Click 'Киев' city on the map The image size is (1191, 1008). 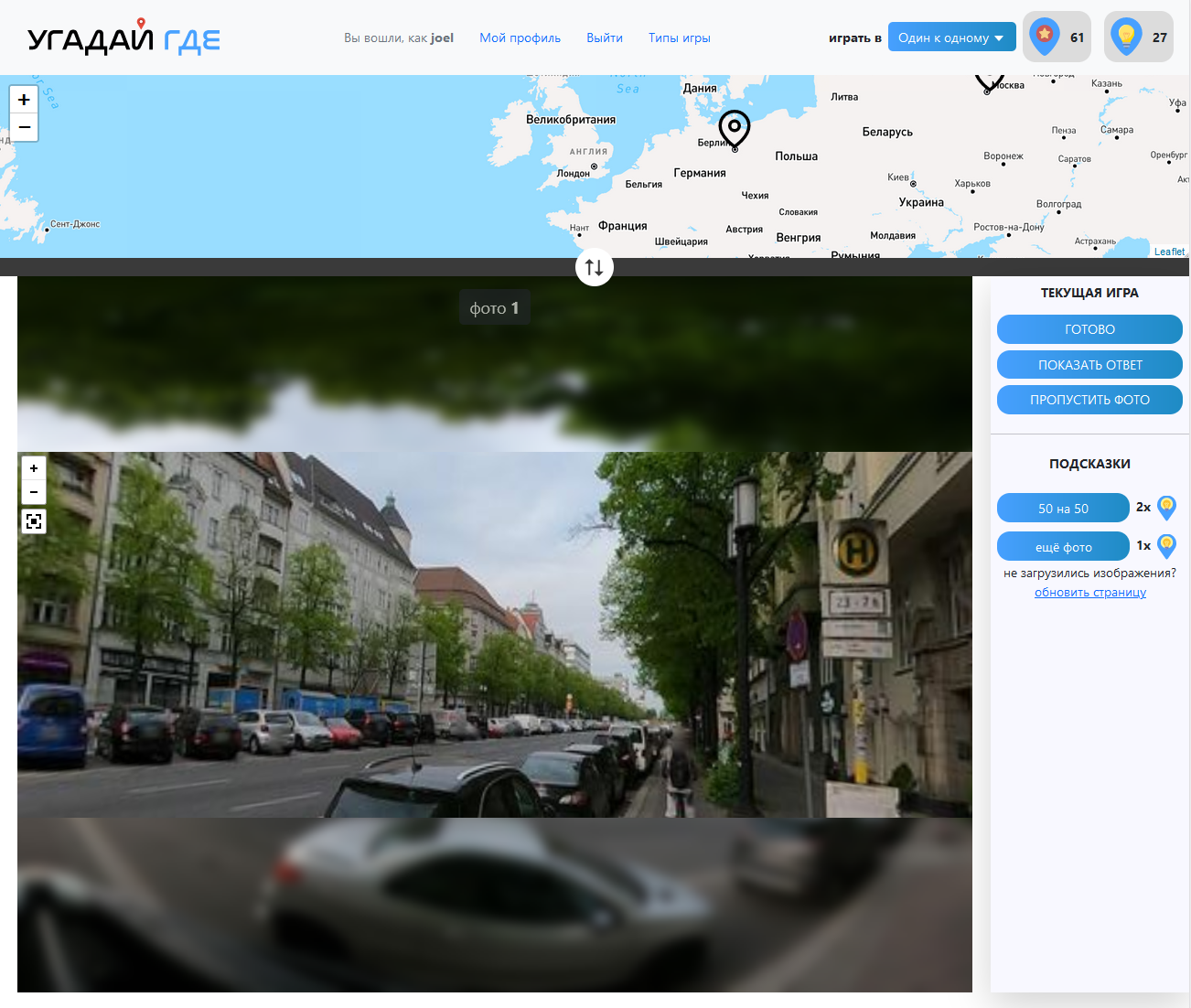[x=898, y=177]
